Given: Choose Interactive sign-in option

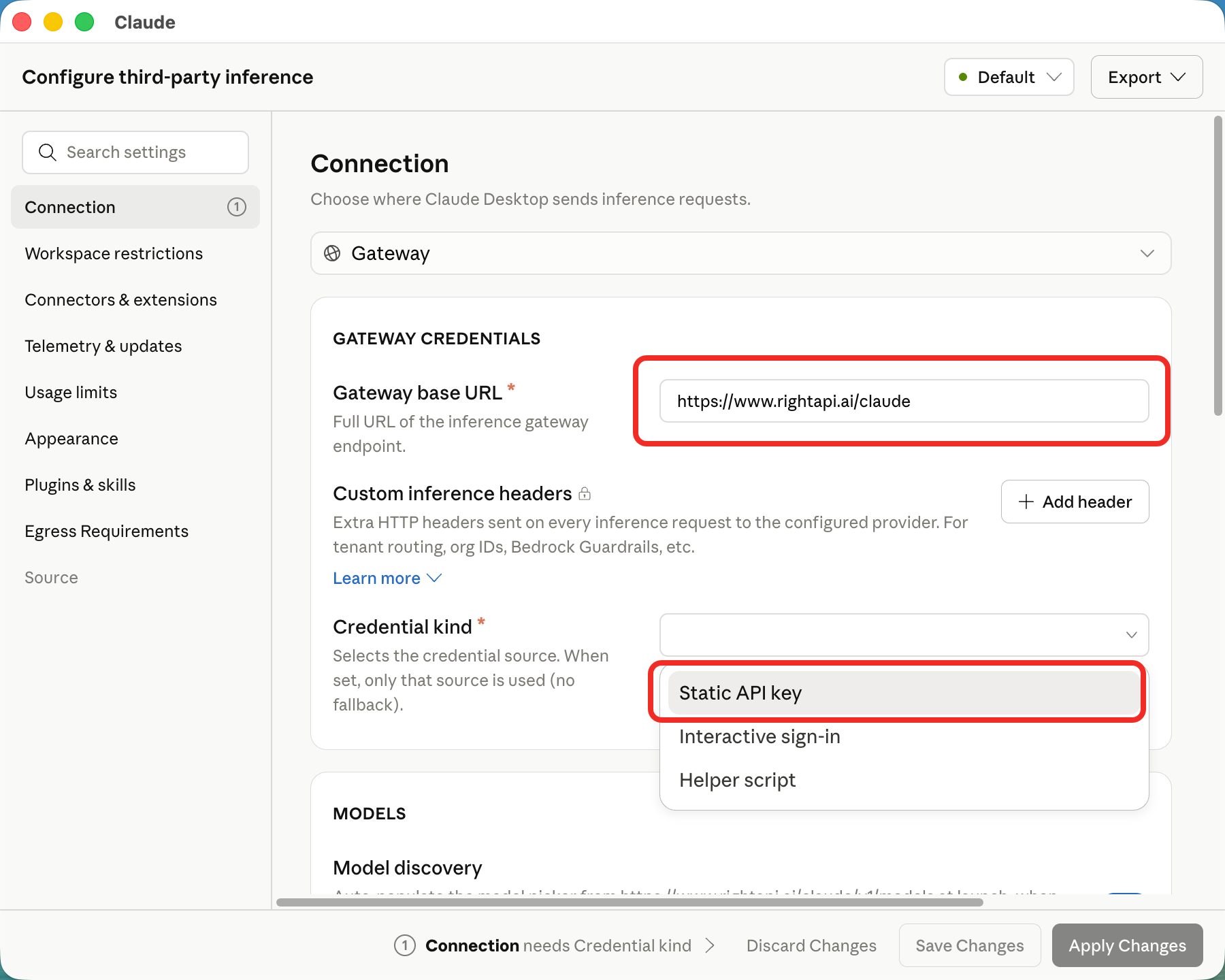Looking at the screenshot, I should 904,736.
